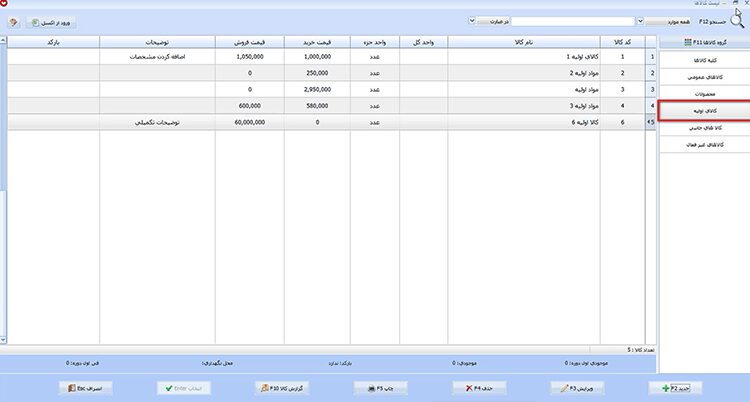This screenshot has height=402, width=750.
Task: Click the magnifier search icon
Action: pos(737,22)
